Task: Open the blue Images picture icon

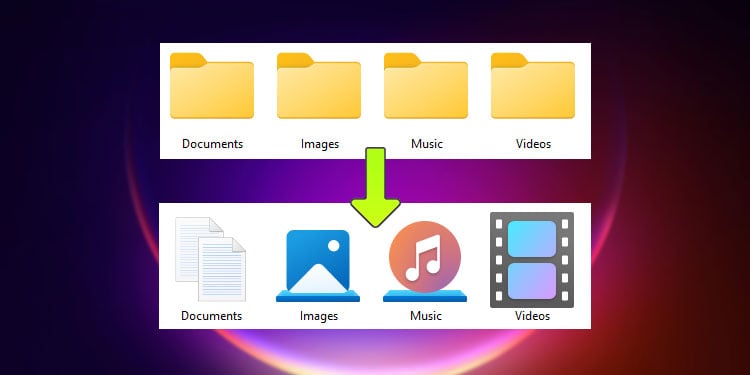Action: 318,266
